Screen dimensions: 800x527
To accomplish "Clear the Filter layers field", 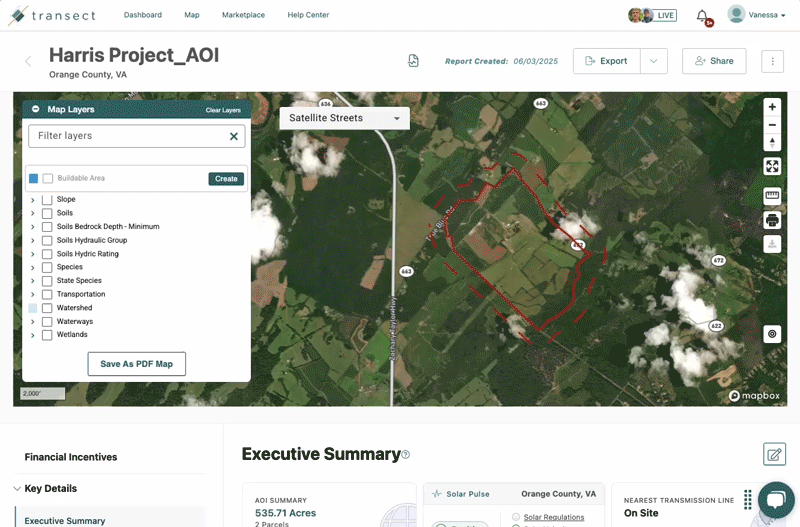I will 234,136.
